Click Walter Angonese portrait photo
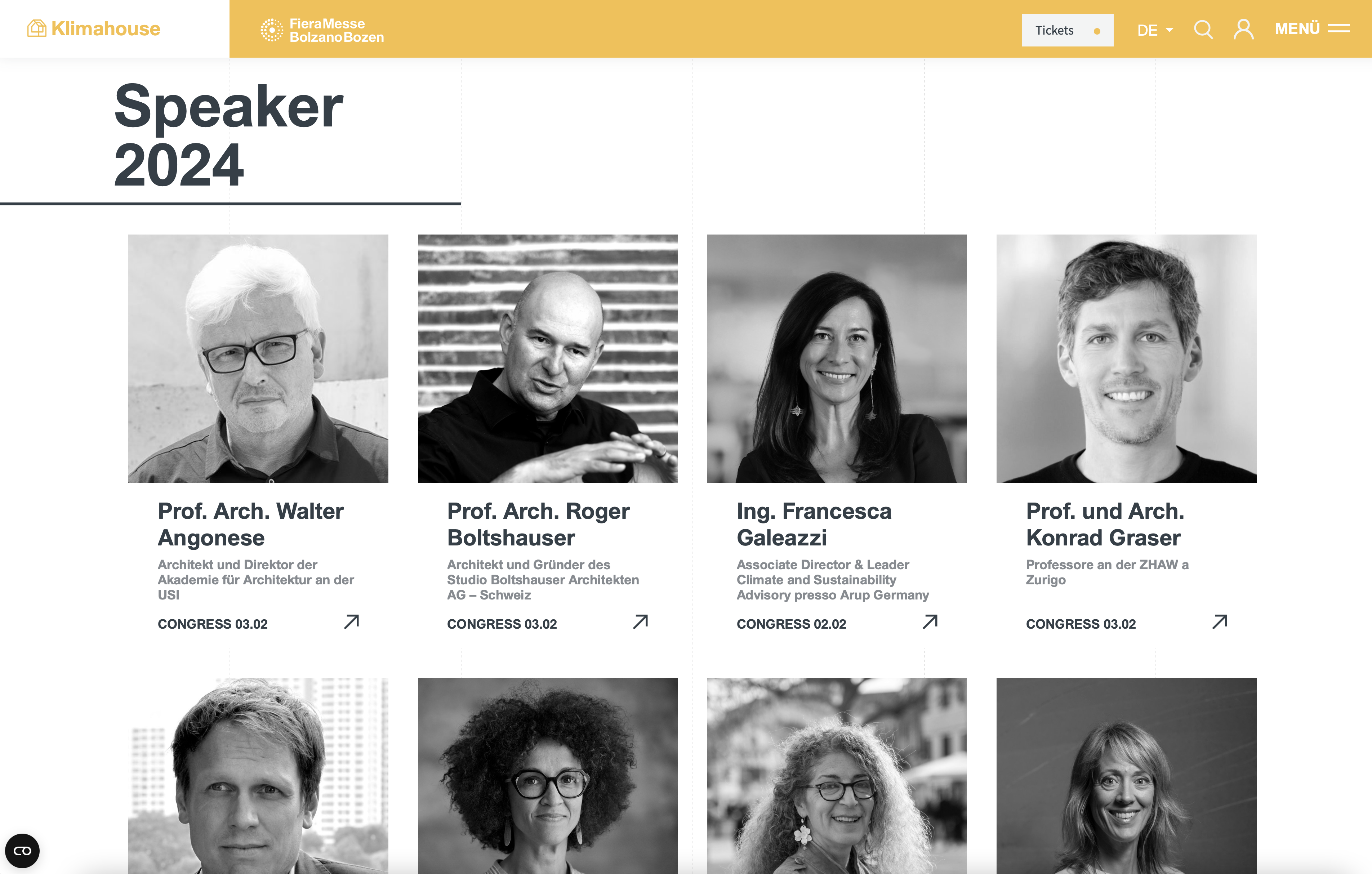1372x874 pixels. (x=258, y=359)
